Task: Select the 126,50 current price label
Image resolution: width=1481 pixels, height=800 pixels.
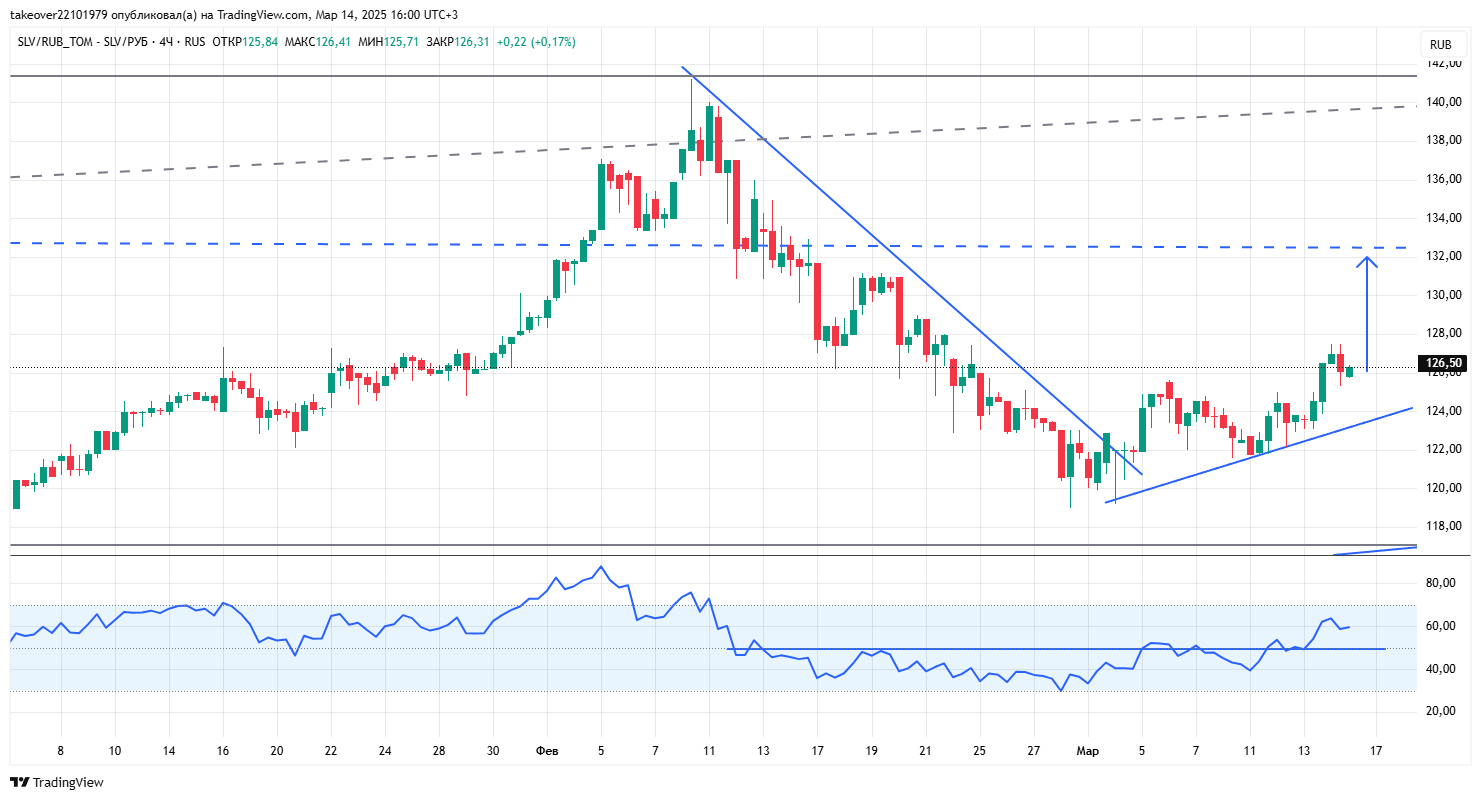Action: click(x=1441, y=363)
